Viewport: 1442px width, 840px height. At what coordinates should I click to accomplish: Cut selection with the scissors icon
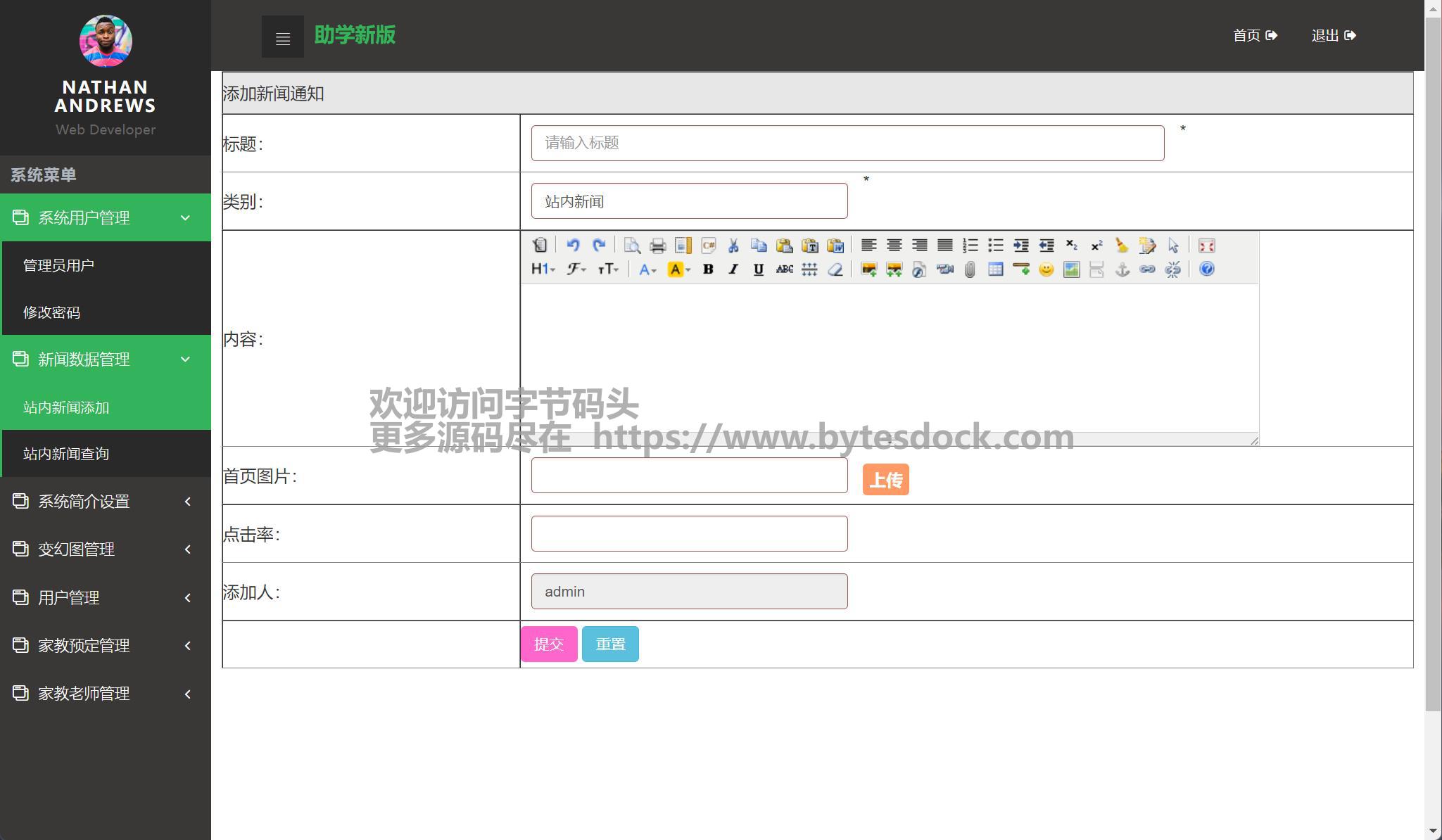coord(733,245)
